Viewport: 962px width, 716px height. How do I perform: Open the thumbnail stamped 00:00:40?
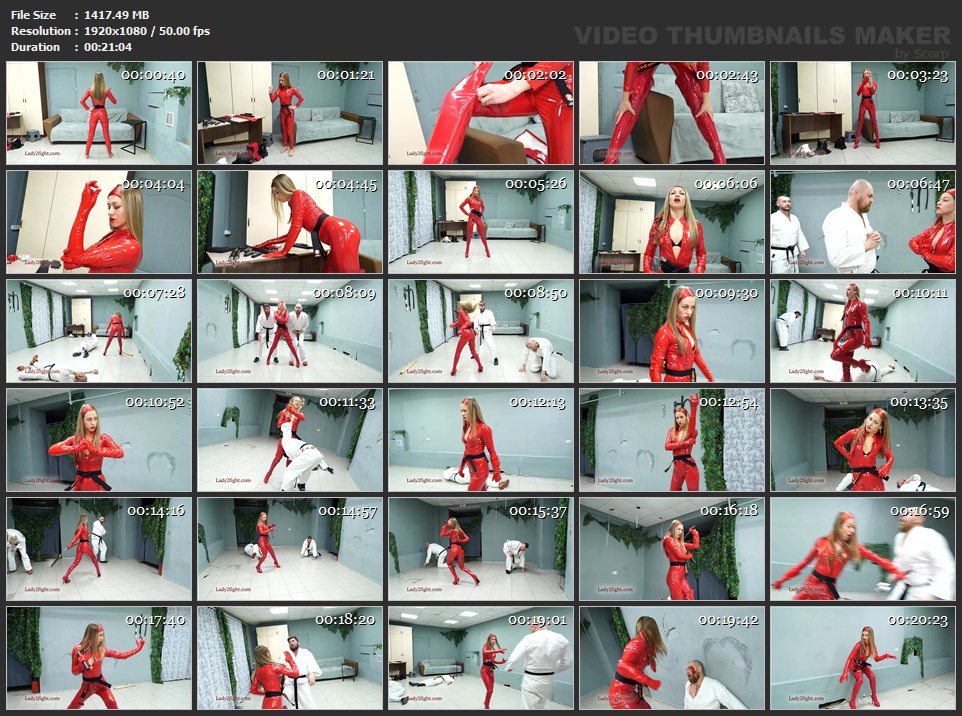point(99,113)
